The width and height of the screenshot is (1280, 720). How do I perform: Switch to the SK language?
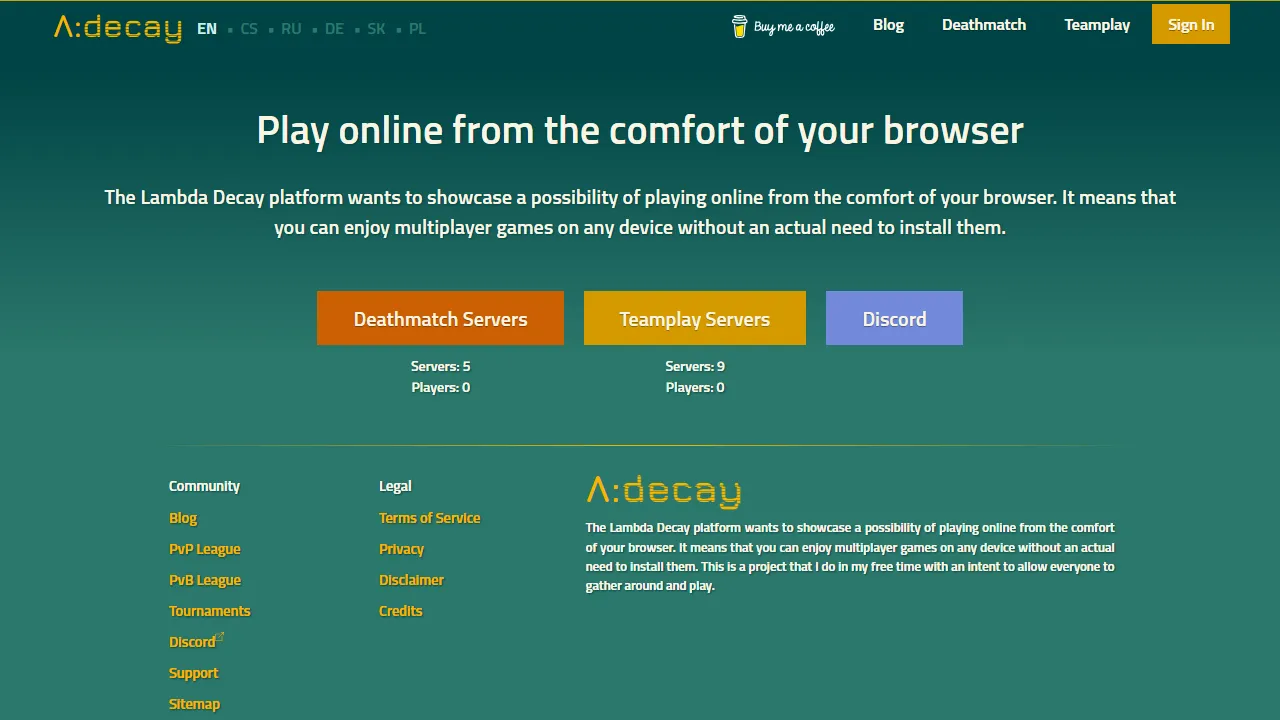[x=376, y=29]
